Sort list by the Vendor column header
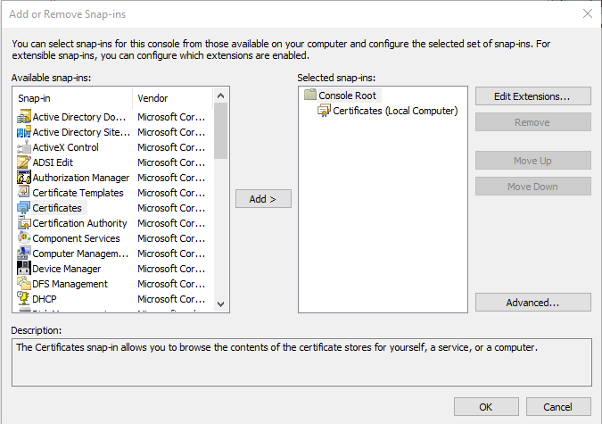 172,98
